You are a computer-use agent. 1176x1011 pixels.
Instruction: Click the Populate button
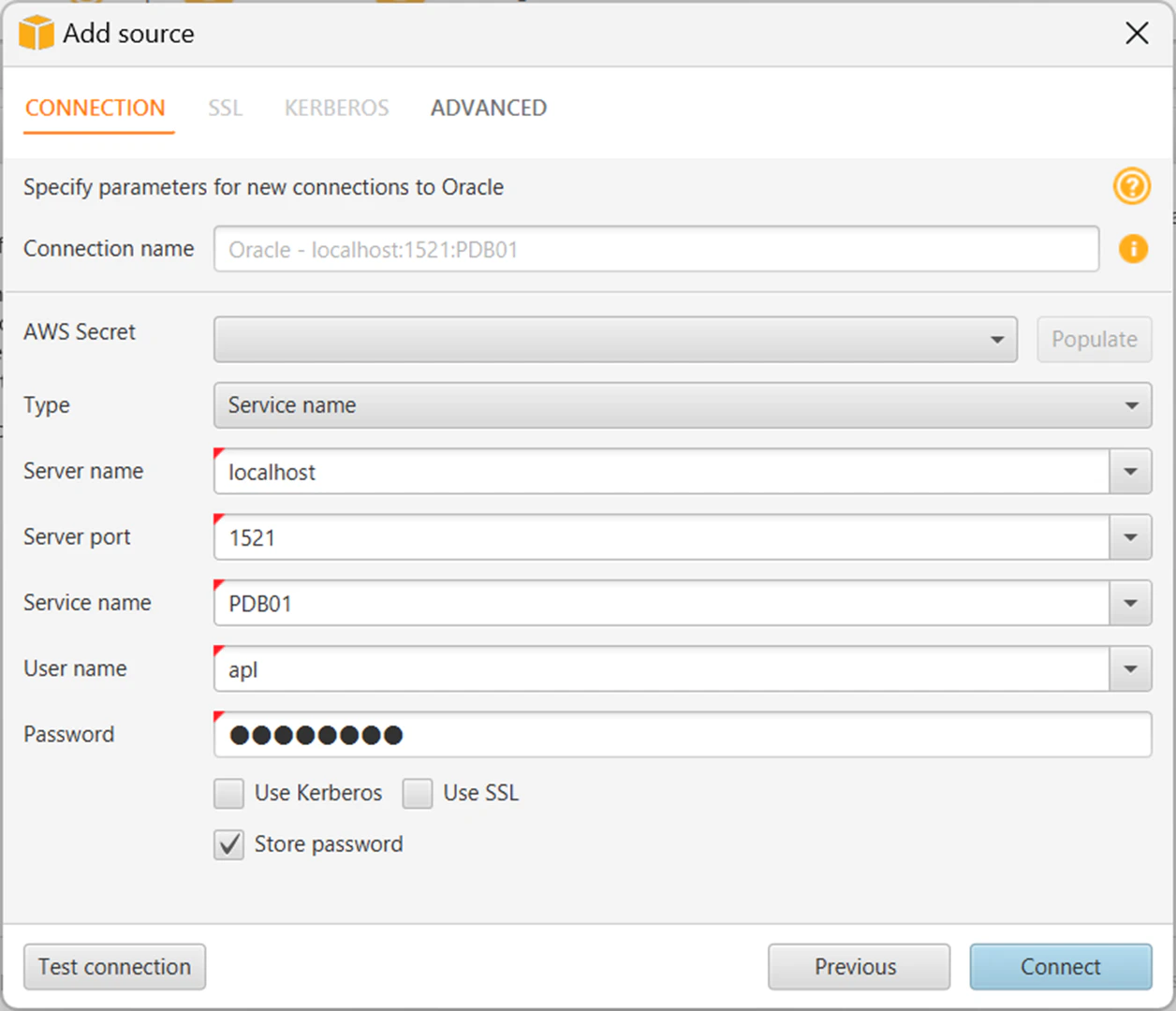(x=1095, y=339)
